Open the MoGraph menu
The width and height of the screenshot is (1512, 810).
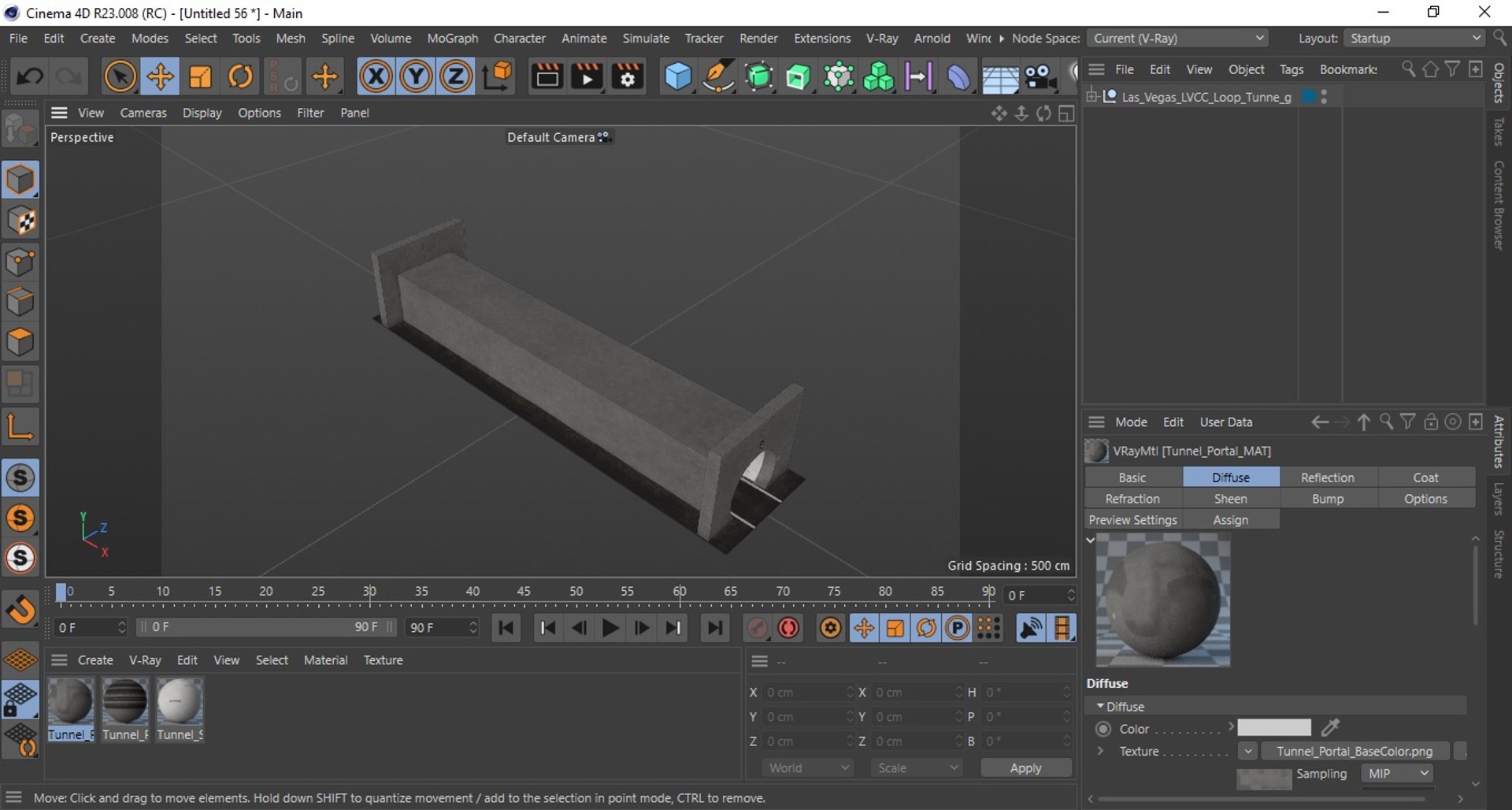[x=452, y=38]
